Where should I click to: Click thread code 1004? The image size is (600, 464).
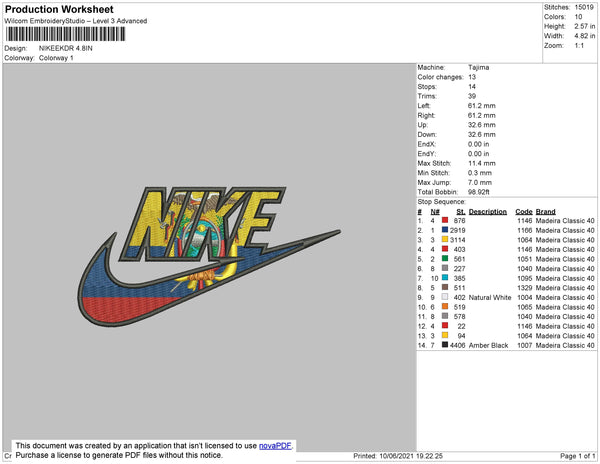525,297
